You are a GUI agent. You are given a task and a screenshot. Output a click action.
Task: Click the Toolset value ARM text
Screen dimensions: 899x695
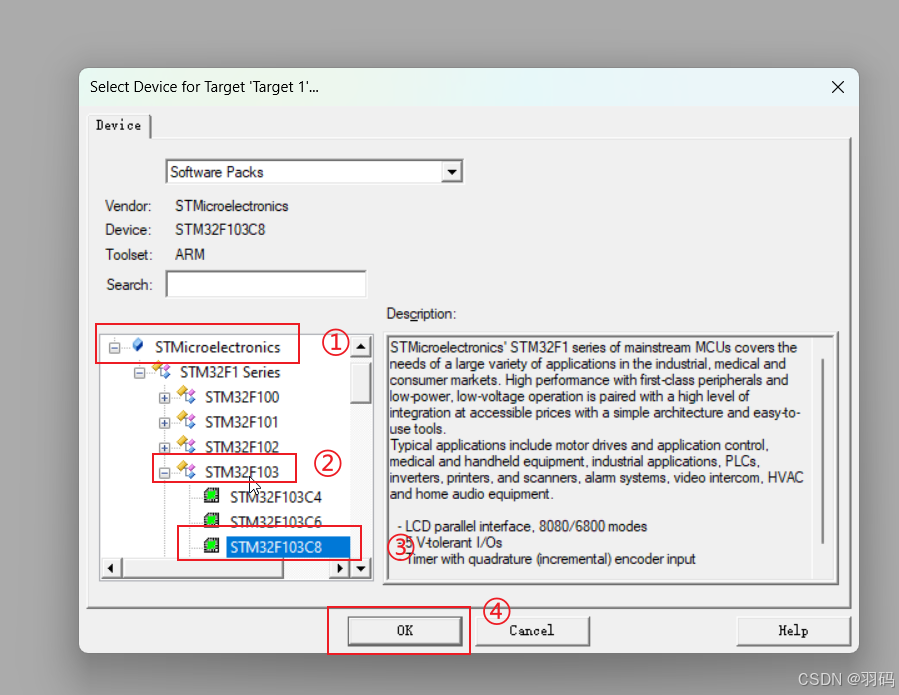coord(190,255)
